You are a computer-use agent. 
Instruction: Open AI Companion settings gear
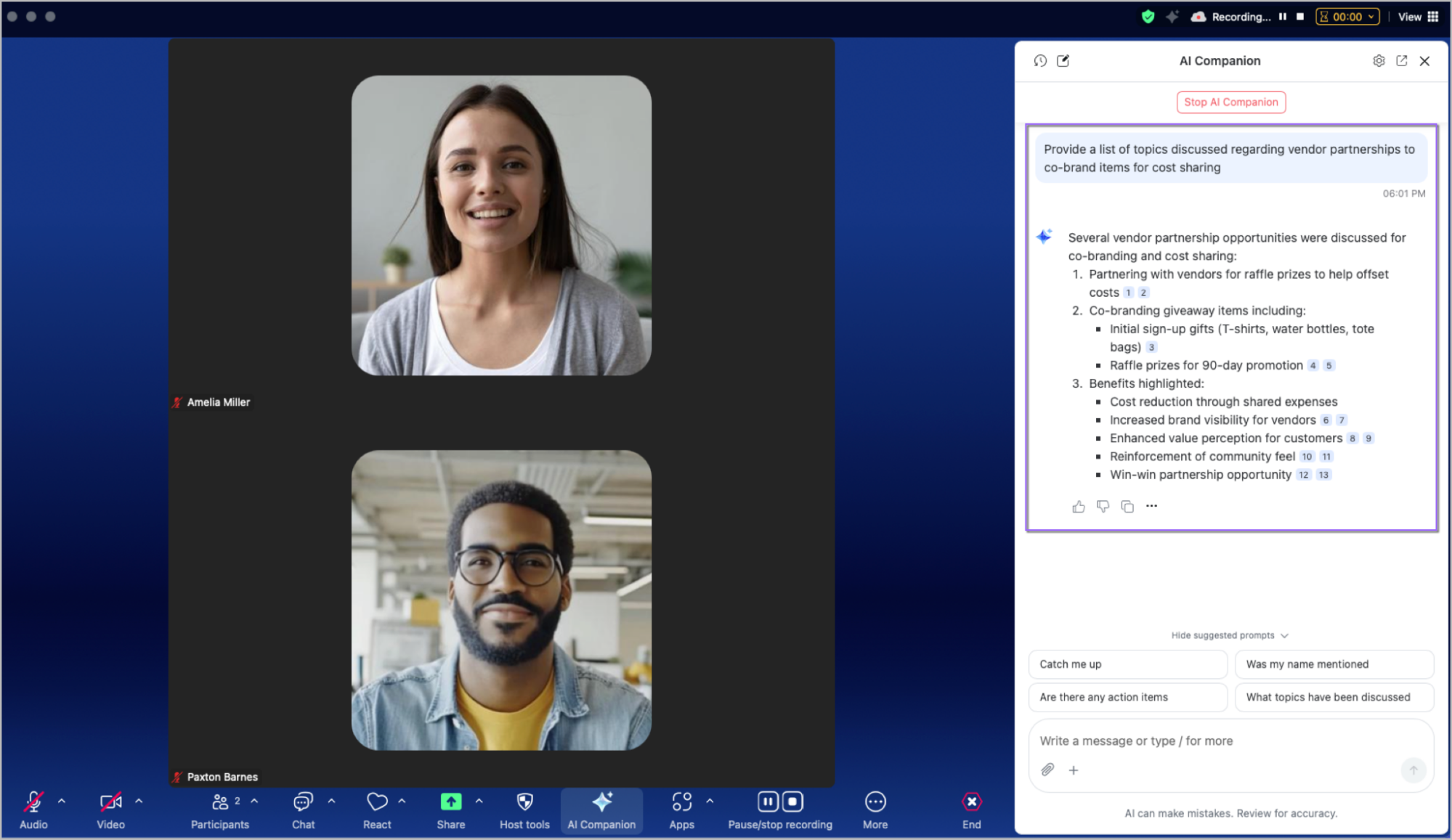click(1379, 61)
